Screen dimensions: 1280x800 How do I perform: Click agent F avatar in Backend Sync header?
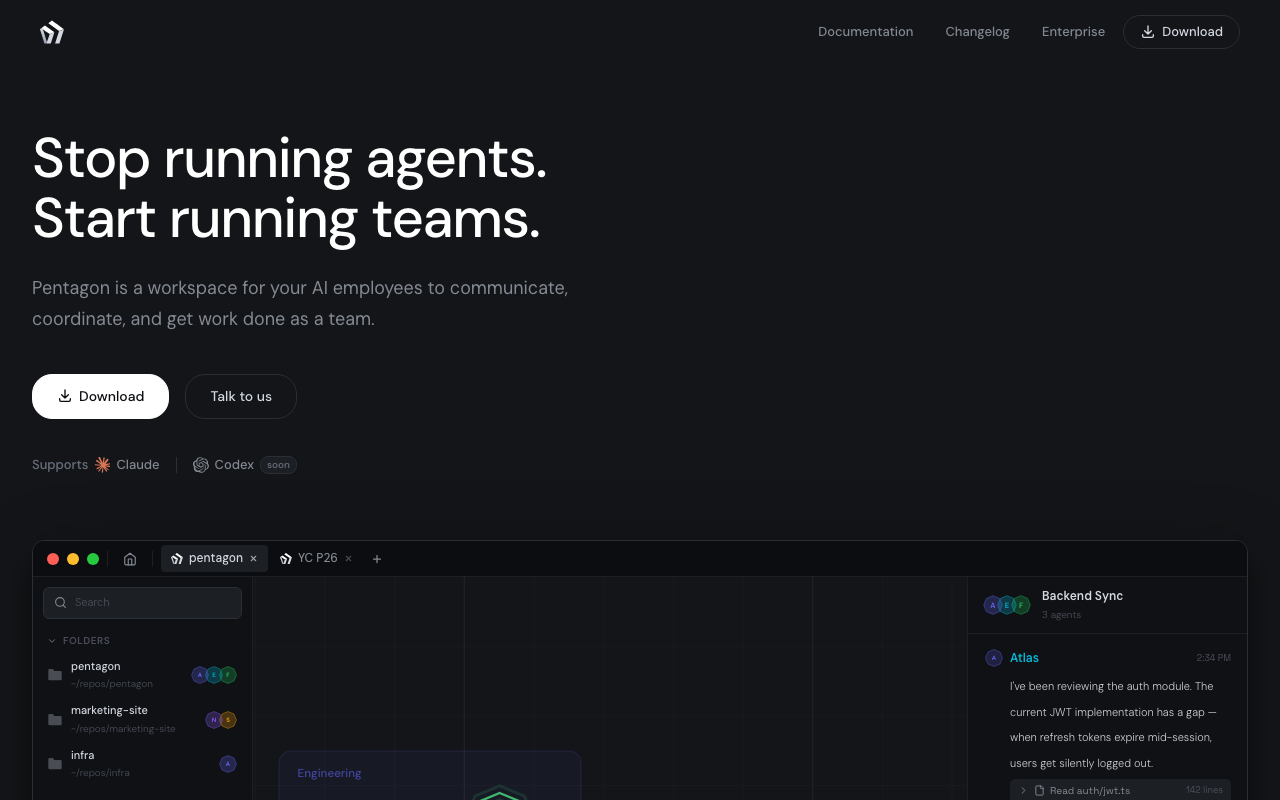click(1021, 605)
